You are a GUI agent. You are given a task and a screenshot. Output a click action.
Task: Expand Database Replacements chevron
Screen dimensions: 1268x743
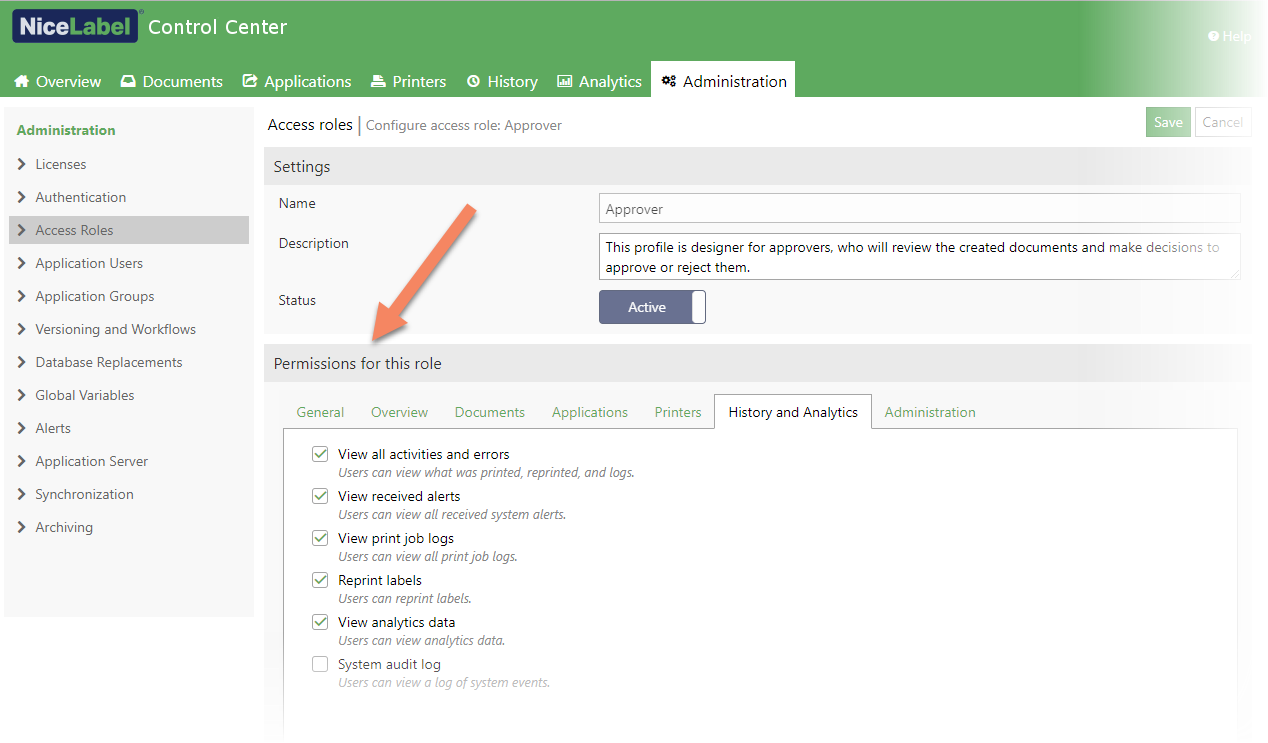point(22,362)
